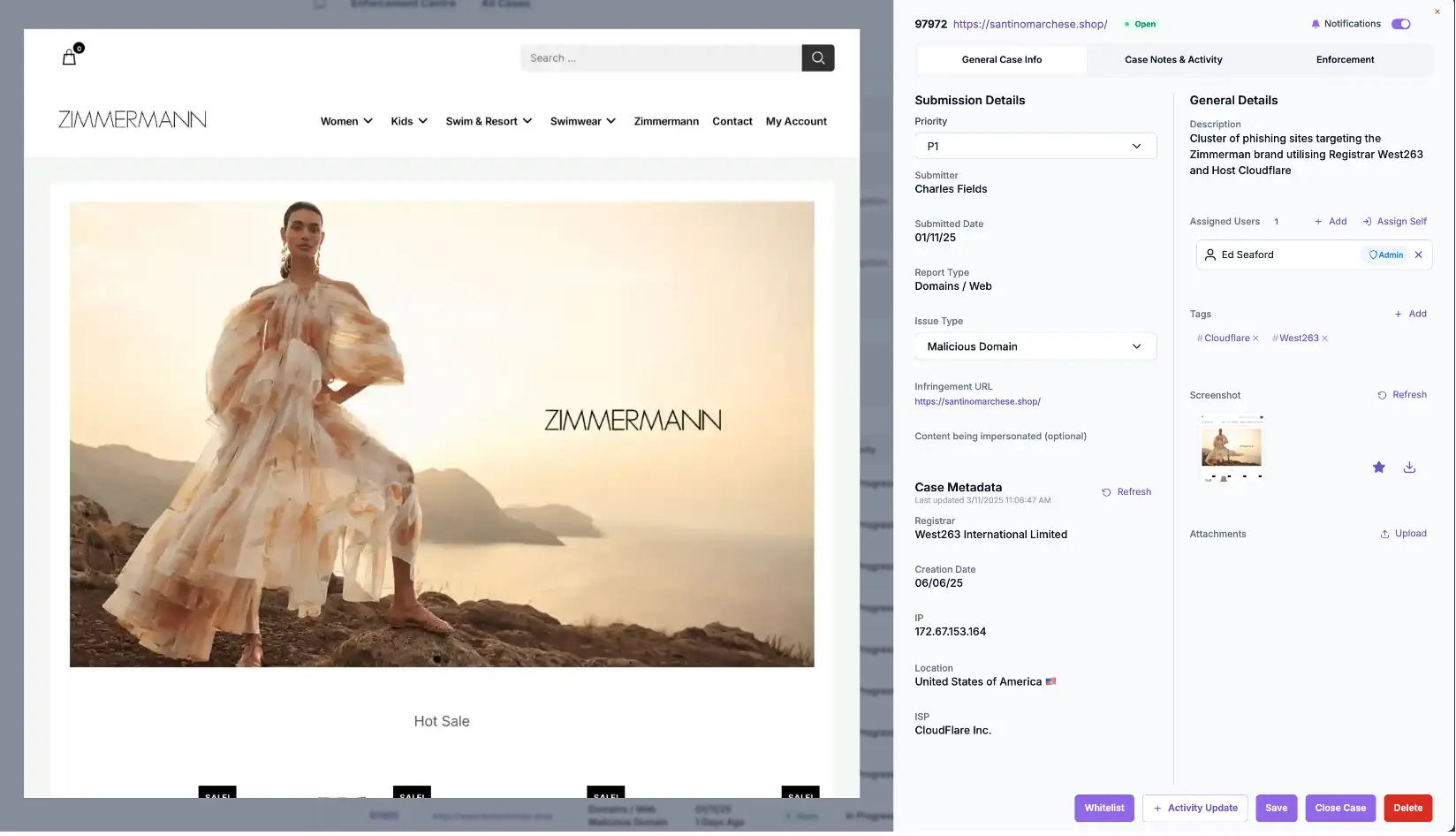
Task: Click the Whitelist button
Action: tap(1103, 809)
